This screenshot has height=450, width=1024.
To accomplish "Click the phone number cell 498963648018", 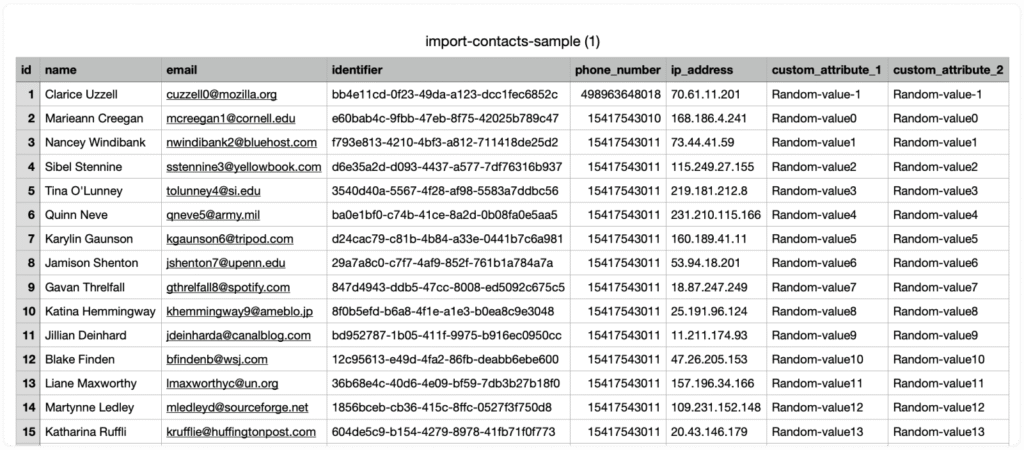I will (620, 94).
